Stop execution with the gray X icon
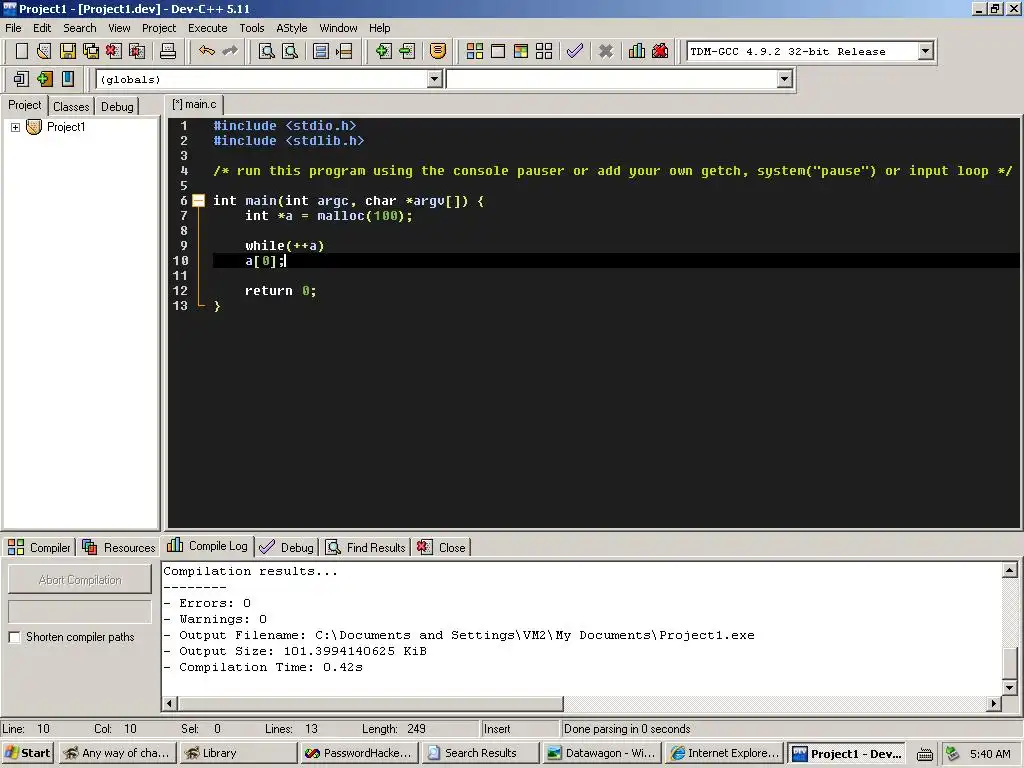Viewport: 1024px width, 768px height. 605,51
